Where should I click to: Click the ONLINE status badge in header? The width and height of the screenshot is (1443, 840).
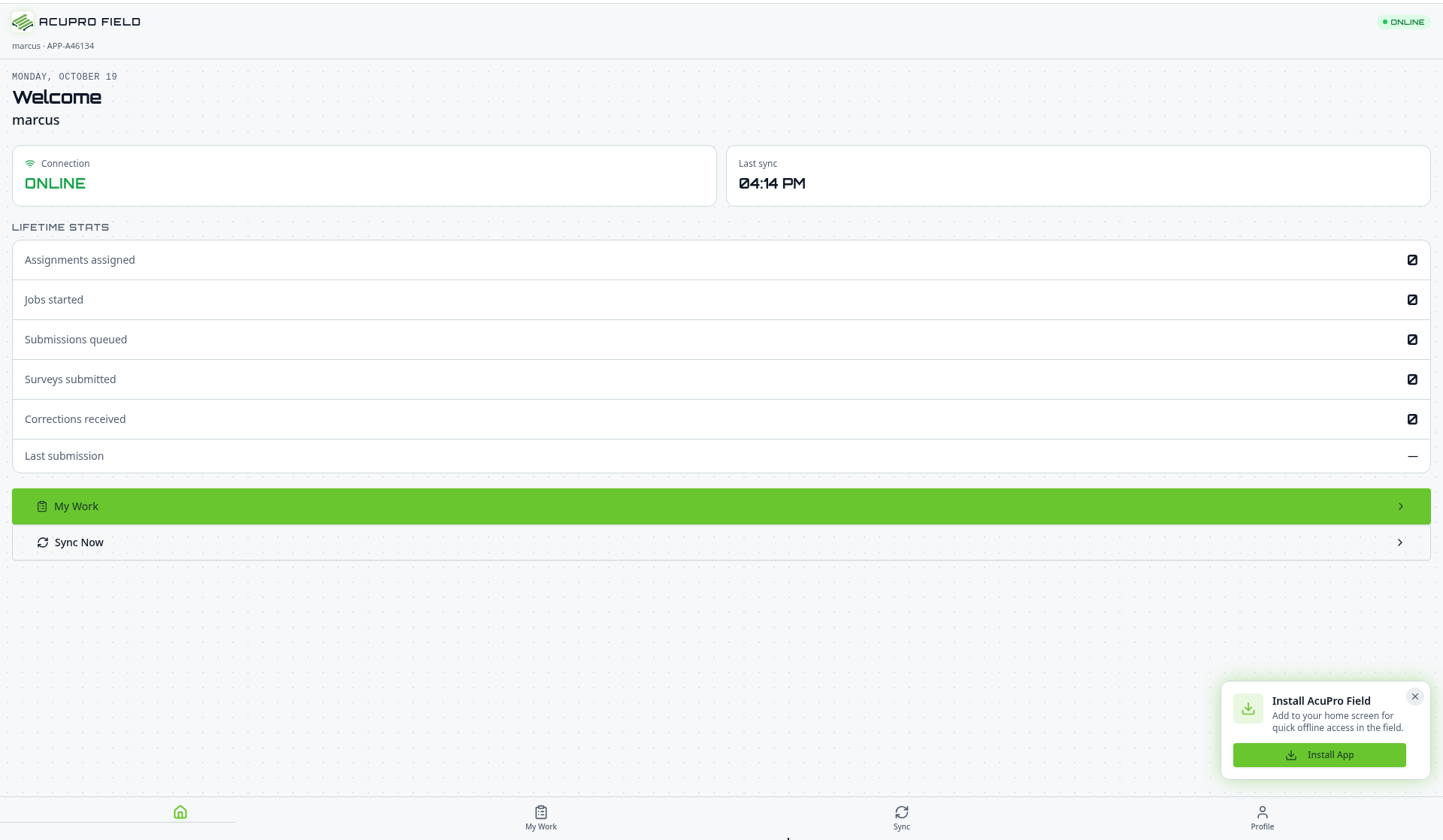click(x=1404, y=22)
